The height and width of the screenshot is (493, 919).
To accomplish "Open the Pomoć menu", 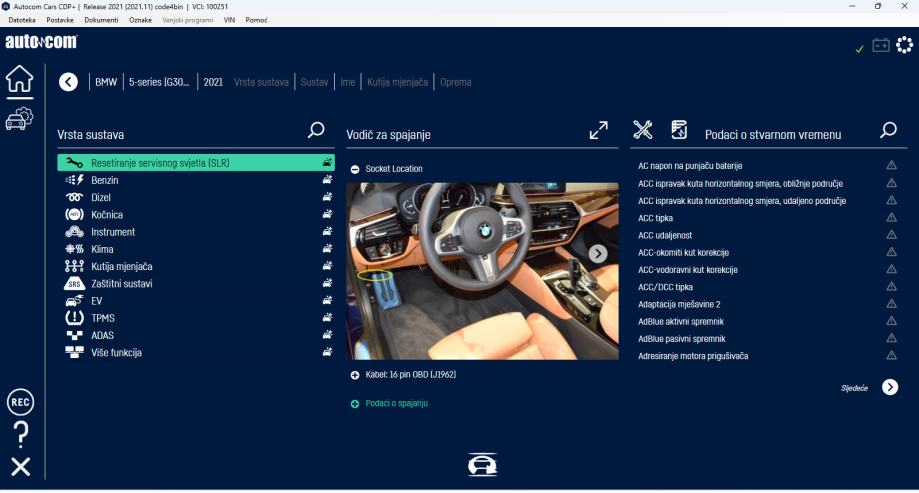I will tap(256, 20).
